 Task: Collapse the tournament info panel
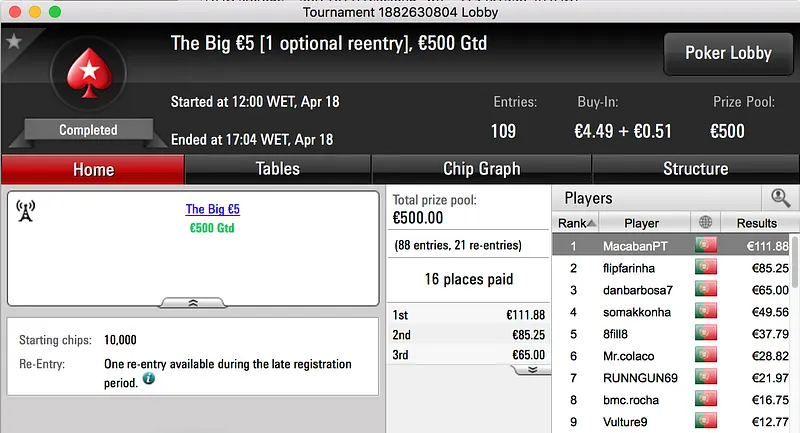pos(193,301)
